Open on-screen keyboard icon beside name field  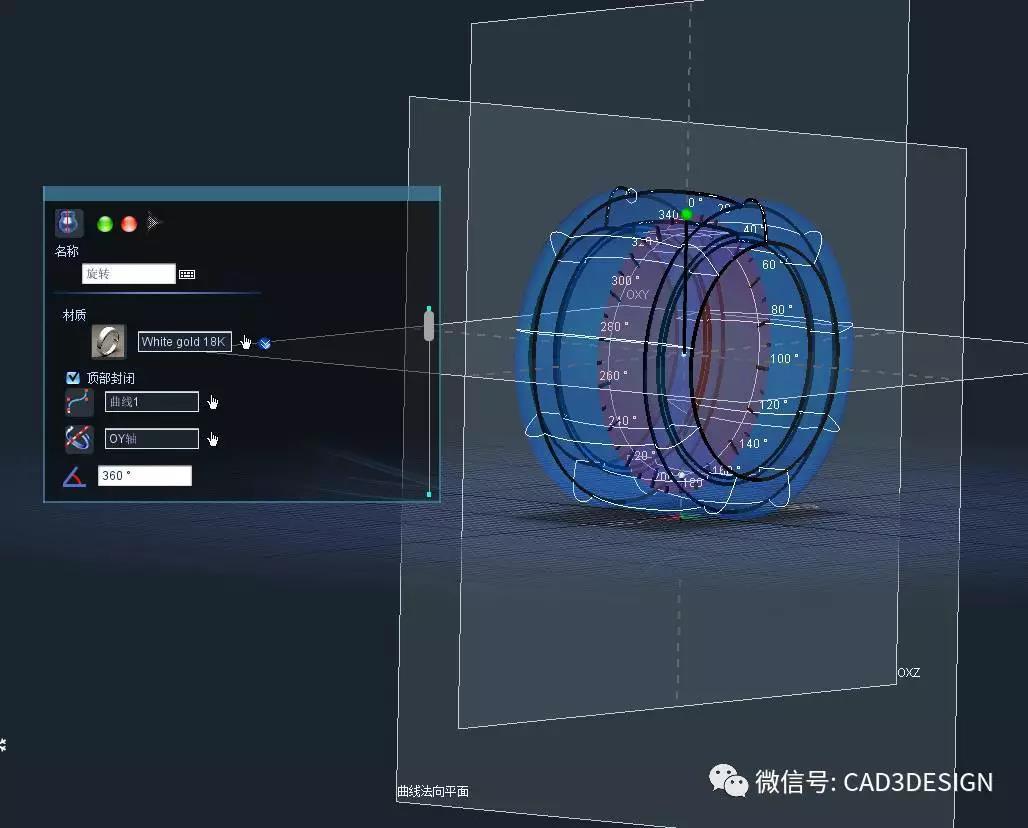187,274
